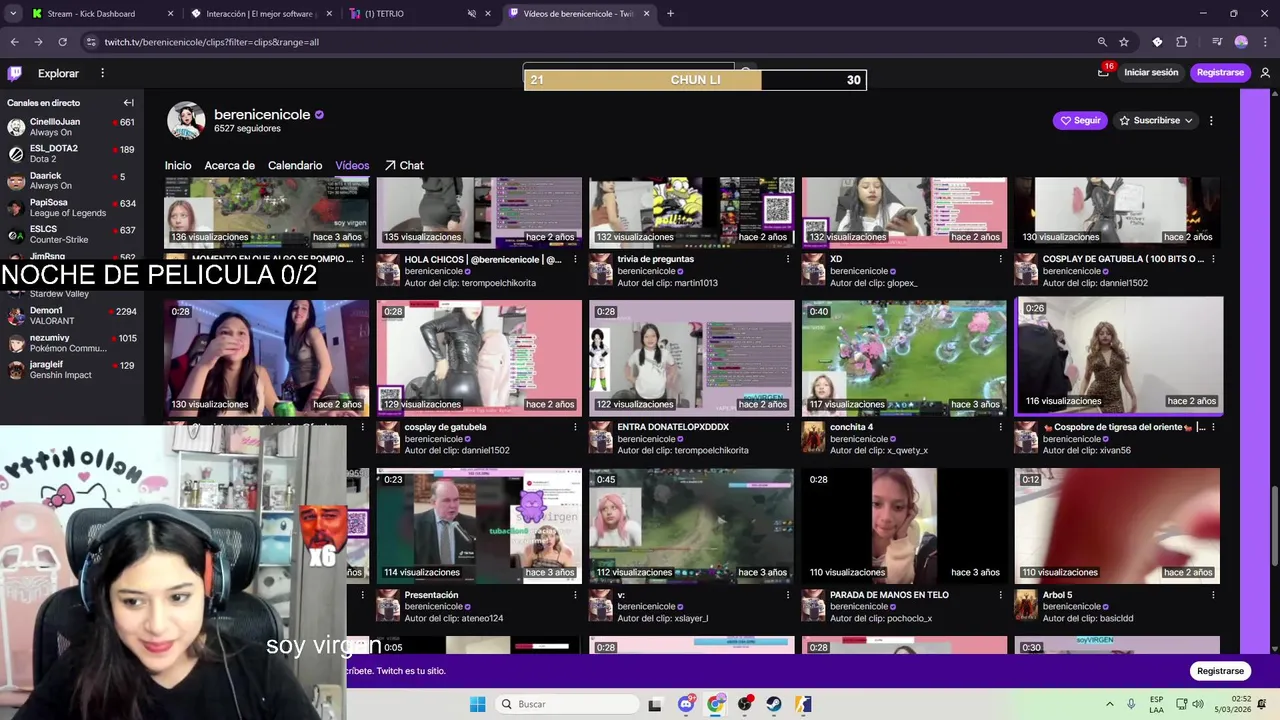Click the Twitch logo home icon
Screen dimensions: 1280x720
point(15,73)
